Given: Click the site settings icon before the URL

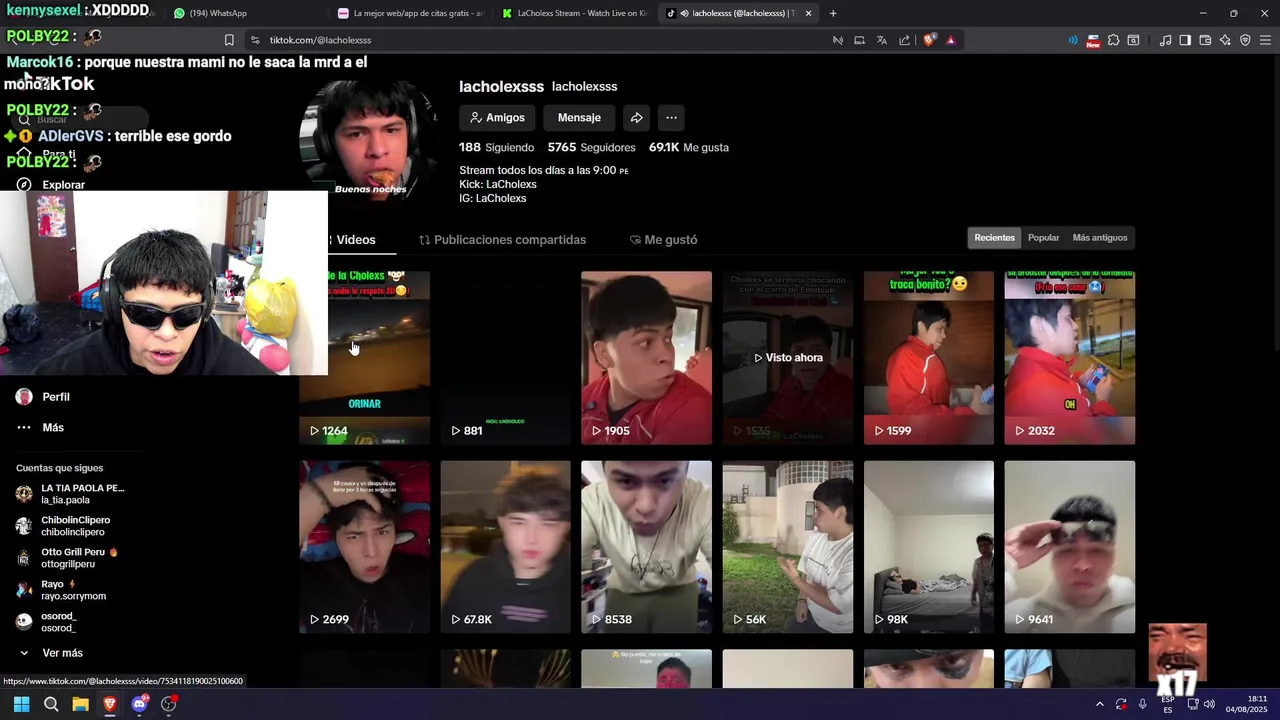Looking at the screenshot, I should click(255, 40).
